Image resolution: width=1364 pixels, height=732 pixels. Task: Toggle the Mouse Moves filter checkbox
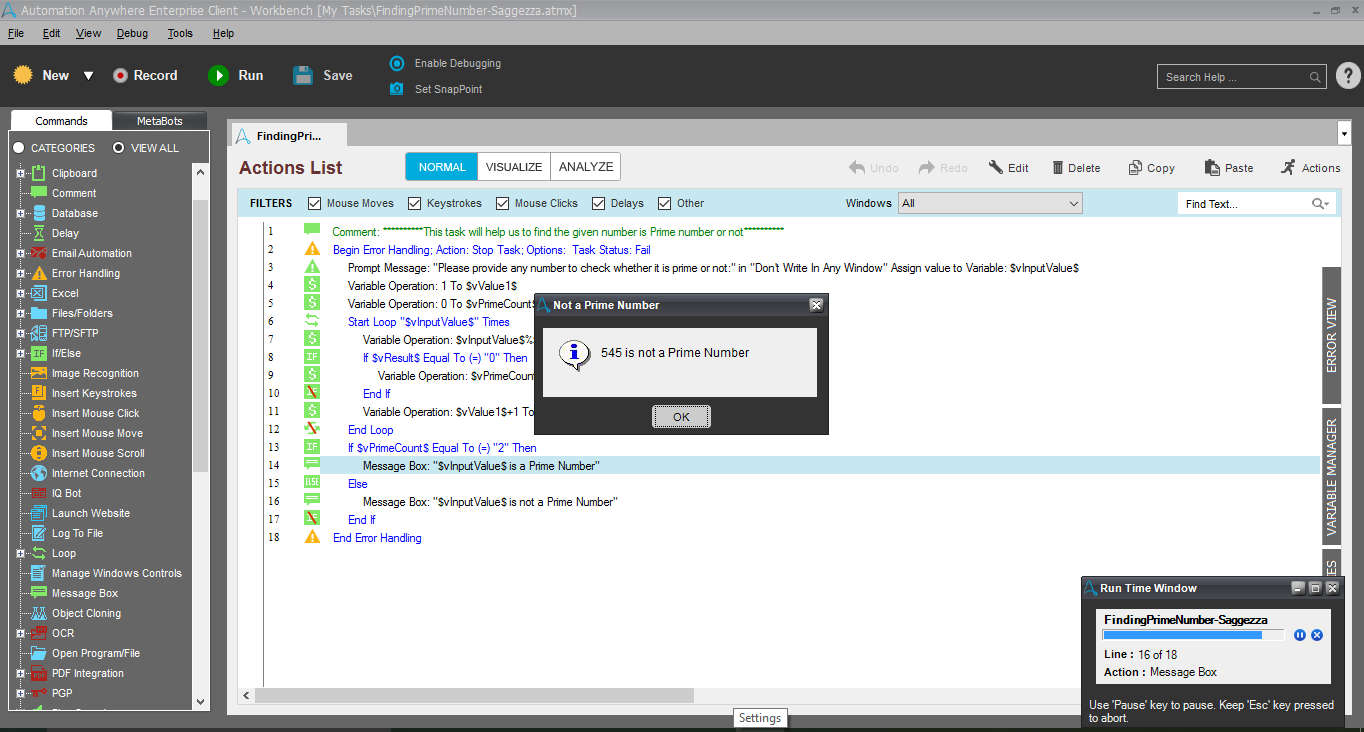[x=315, y=203]
